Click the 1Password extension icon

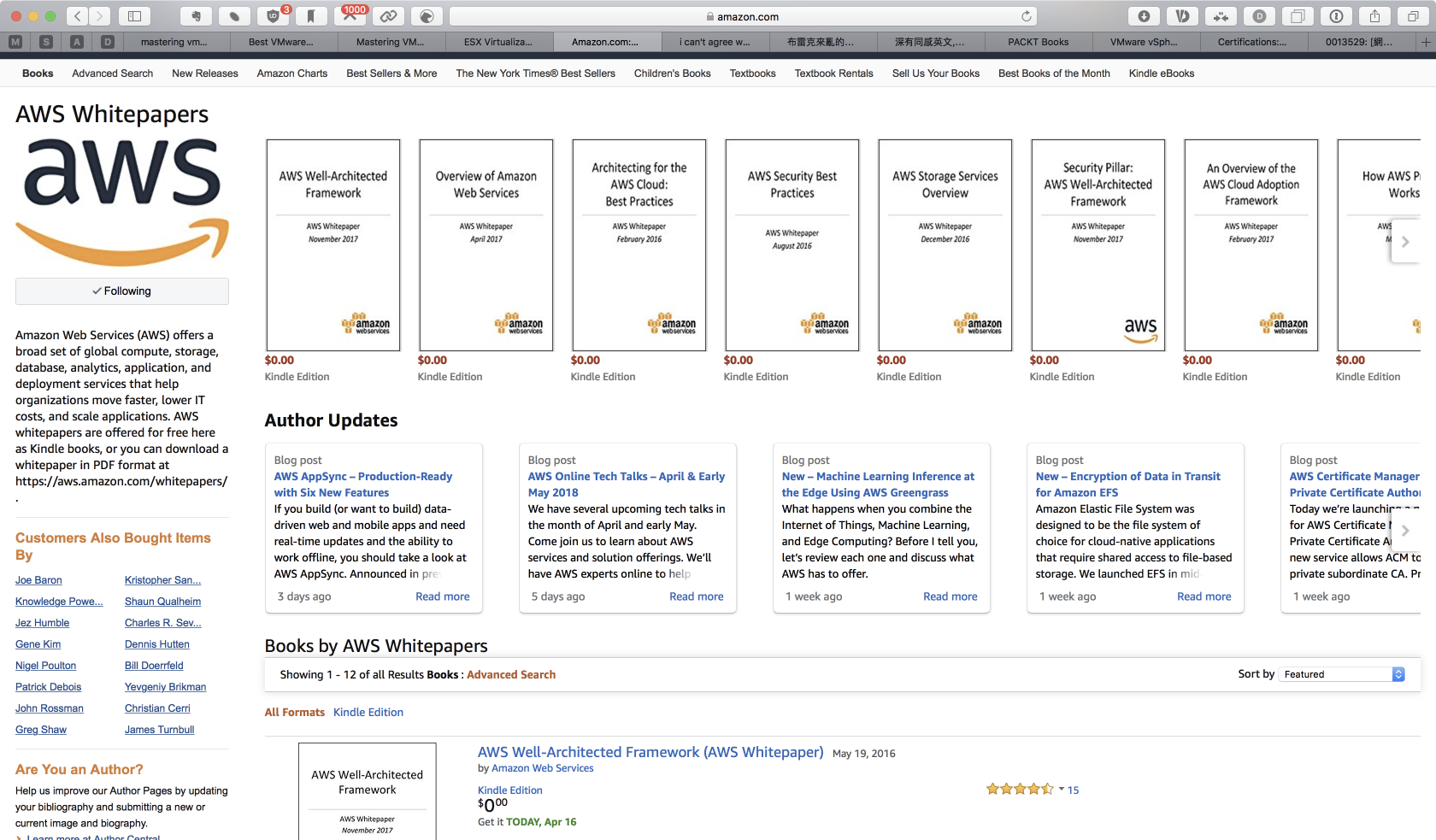click(x=1336, y=16)
